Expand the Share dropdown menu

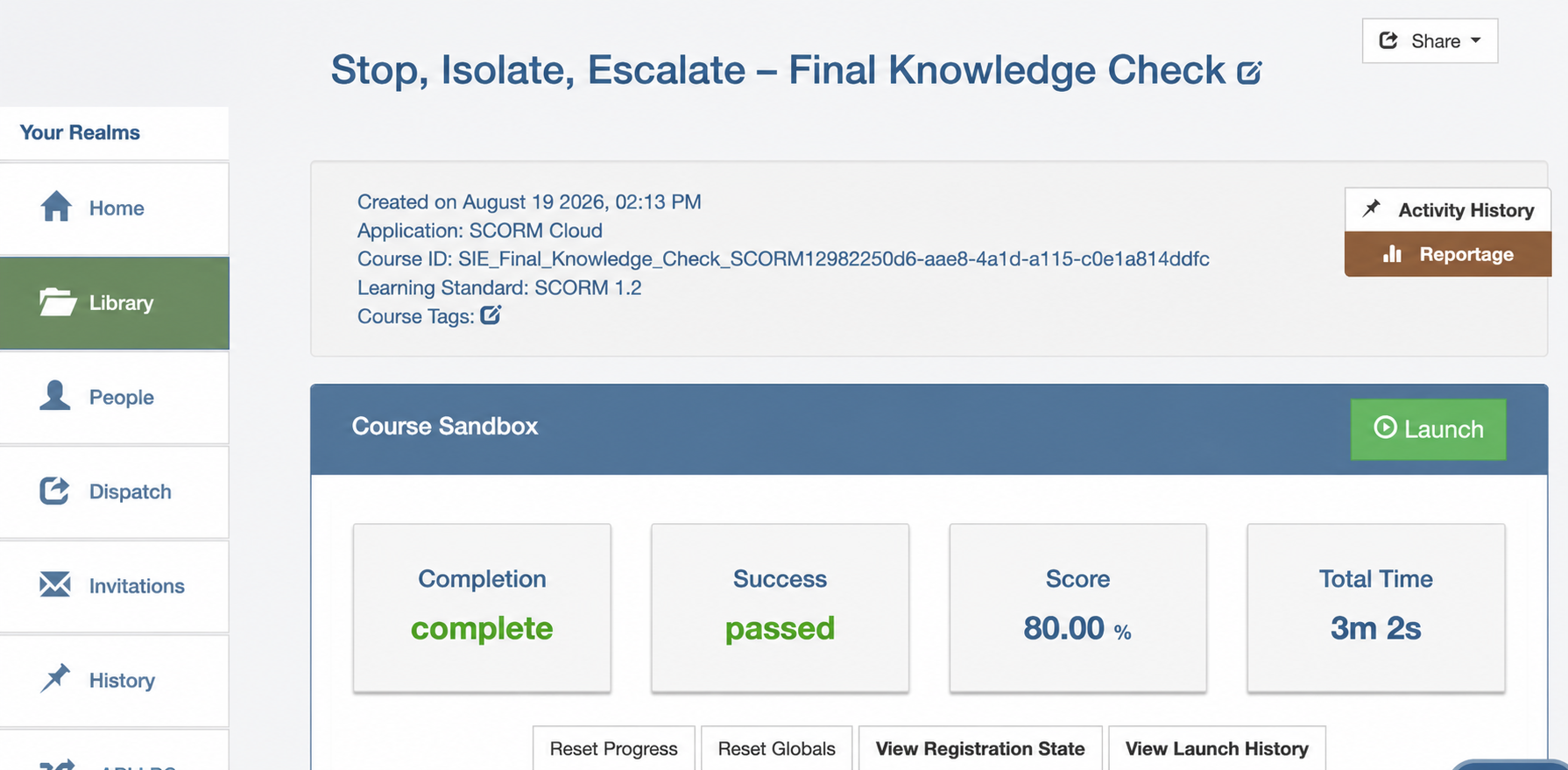1430,40
